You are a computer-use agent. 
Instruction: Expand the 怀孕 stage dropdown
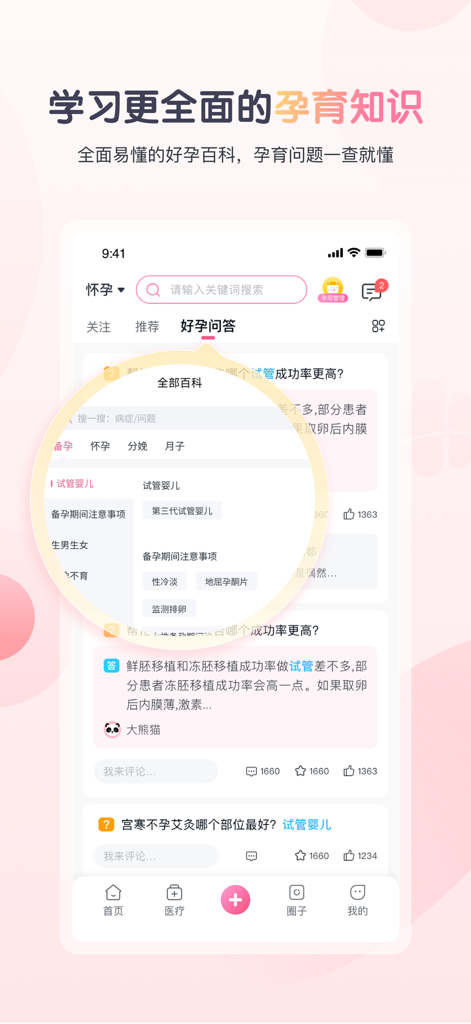point(105,290)
